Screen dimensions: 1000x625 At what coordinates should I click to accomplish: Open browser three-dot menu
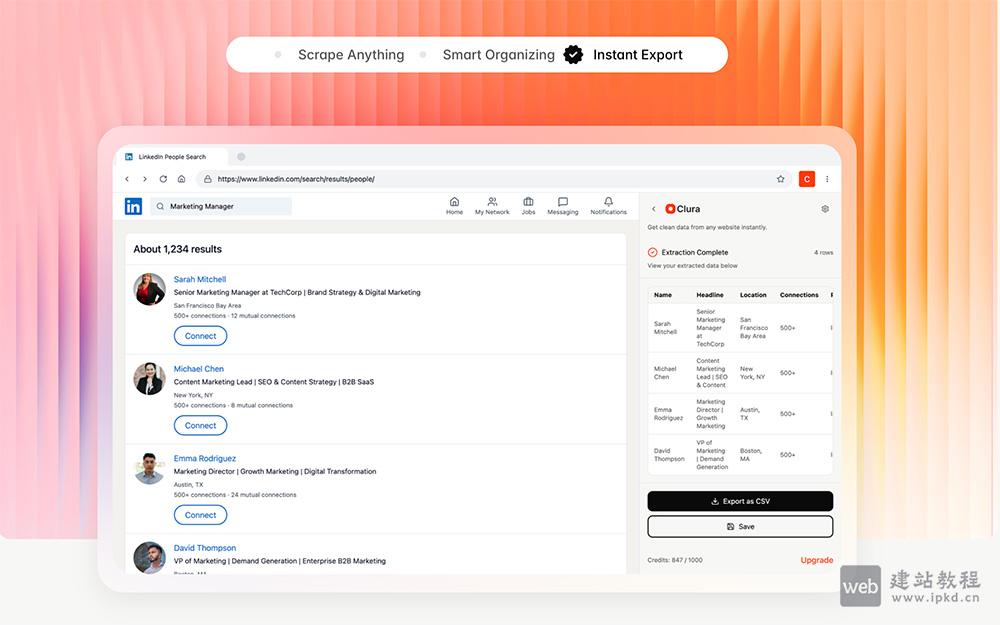[827, 179]
